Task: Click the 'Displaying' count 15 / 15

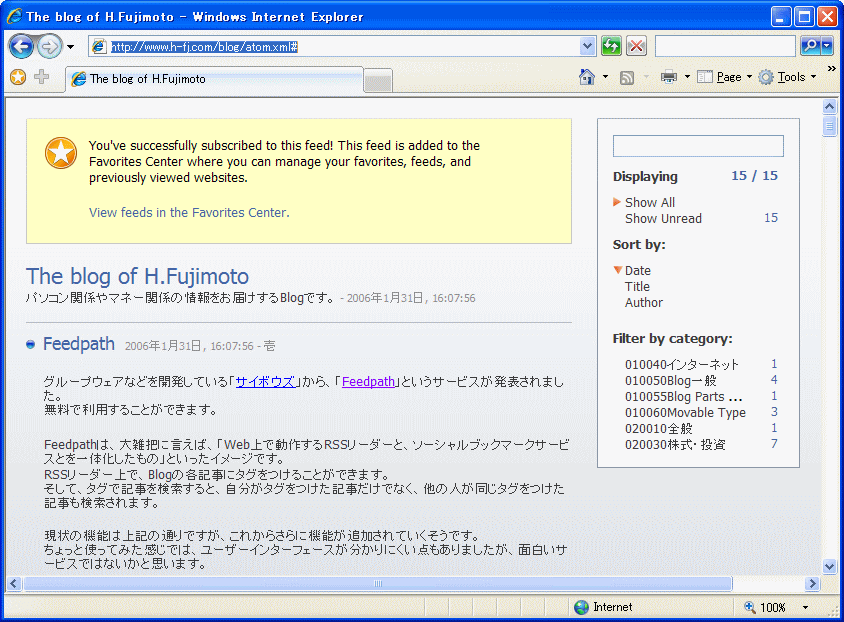Action: click(755, 176)
